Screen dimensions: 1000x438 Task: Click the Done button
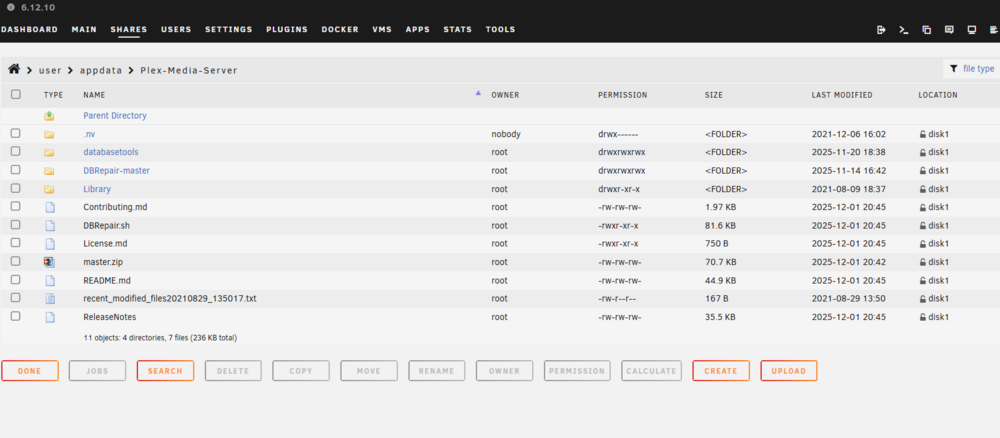point(30,371)
